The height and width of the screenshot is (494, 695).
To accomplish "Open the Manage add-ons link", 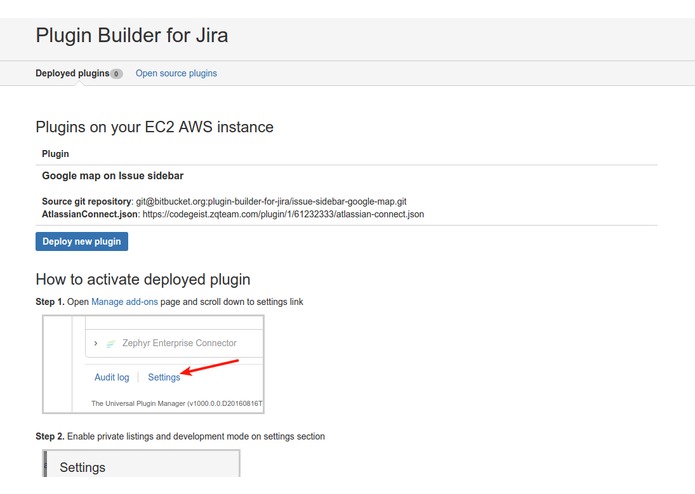I will 125,302.
